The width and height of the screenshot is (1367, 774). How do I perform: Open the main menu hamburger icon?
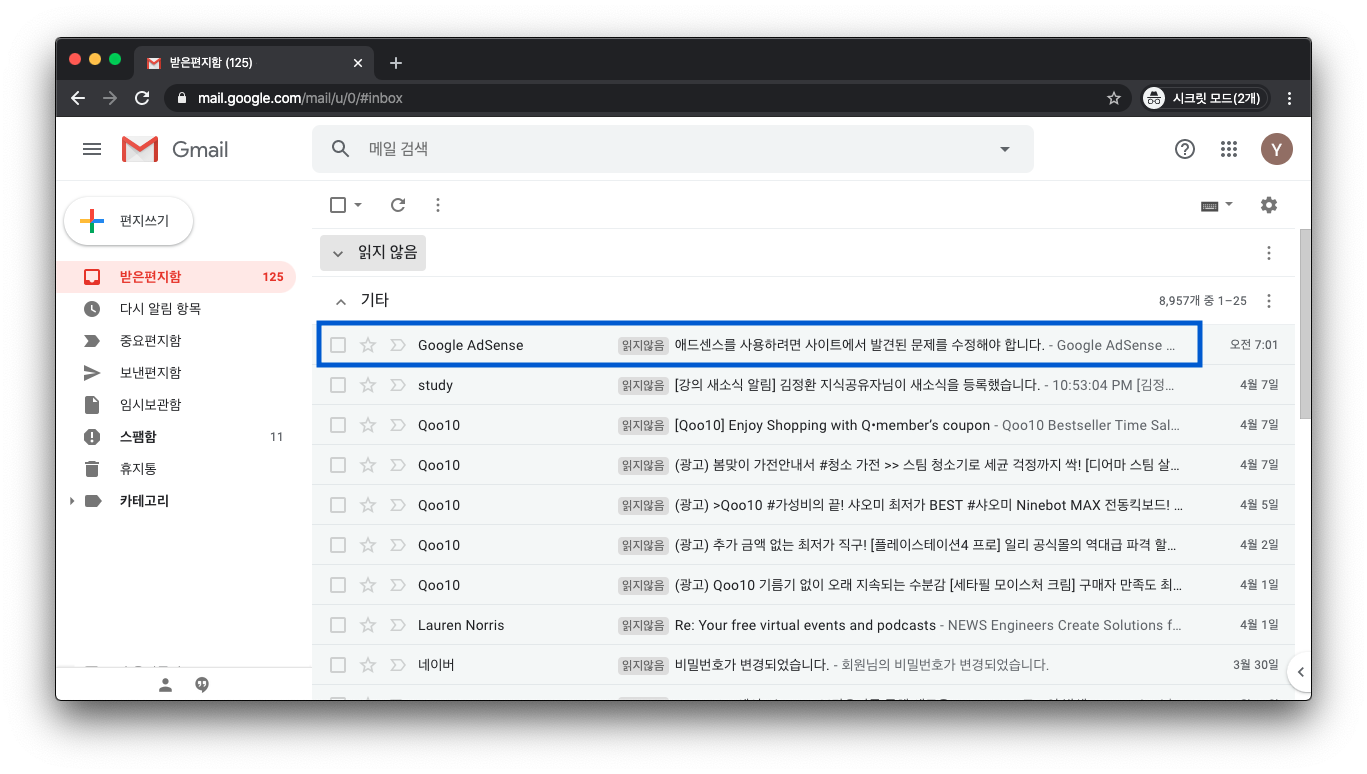(92, 149)
